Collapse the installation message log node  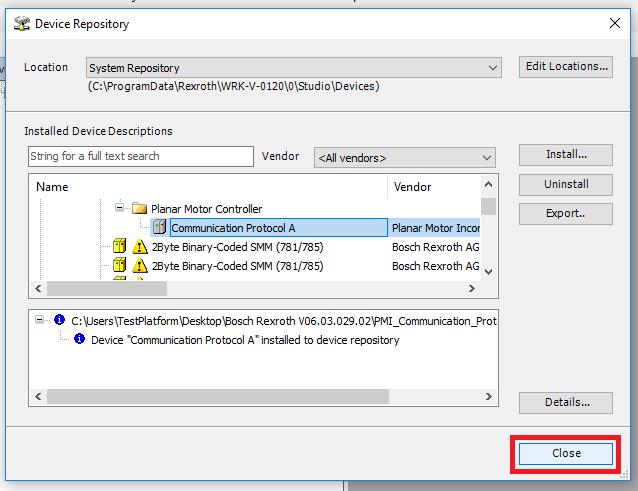coord(40,321)
